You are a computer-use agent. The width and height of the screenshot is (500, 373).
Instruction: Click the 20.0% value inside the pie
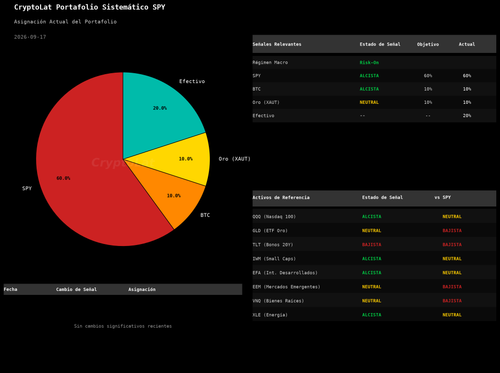[160, 108]
